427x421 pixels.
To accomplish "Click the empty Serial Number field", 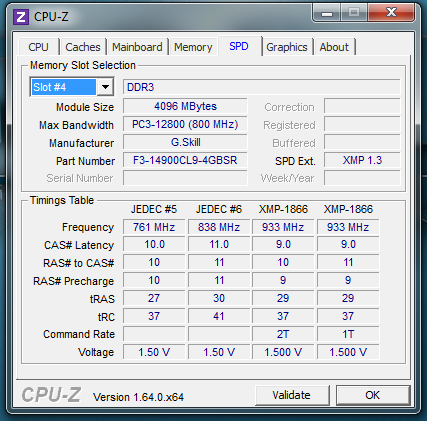I will [185, 178].
